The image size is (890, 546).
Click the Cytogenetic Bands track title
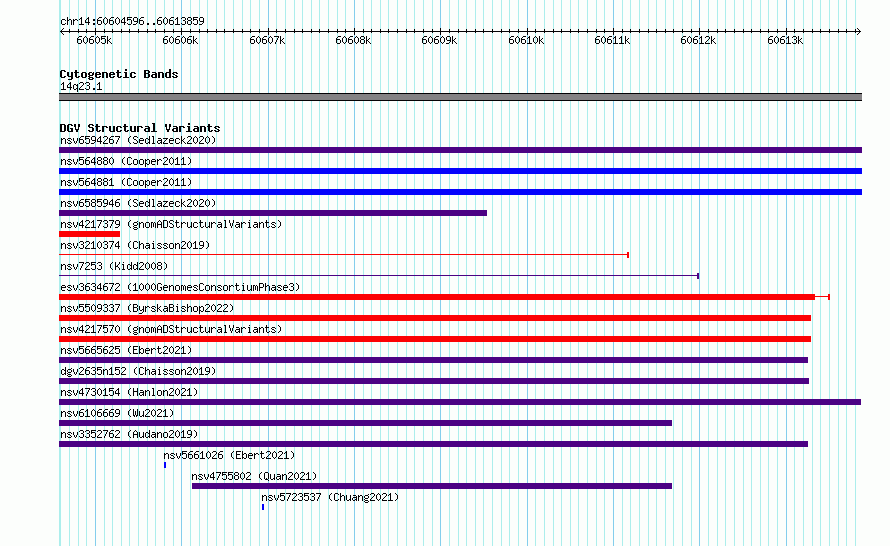point(119,74)
